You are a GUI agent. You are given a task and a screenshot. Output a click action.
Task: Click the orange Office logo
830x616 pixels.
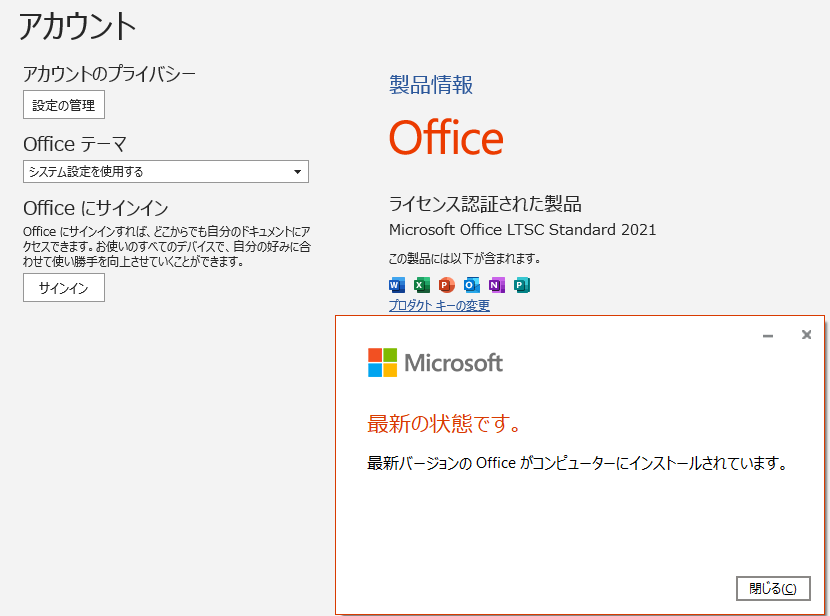click(x=446, y=137)
